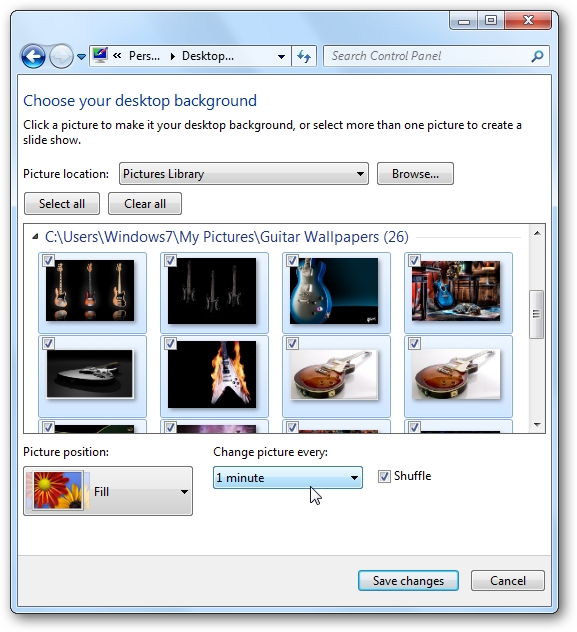Click the Guitar Wallpapers (26) folder path header
This screenshot has height=632, width=577.
tap(227, 237)
